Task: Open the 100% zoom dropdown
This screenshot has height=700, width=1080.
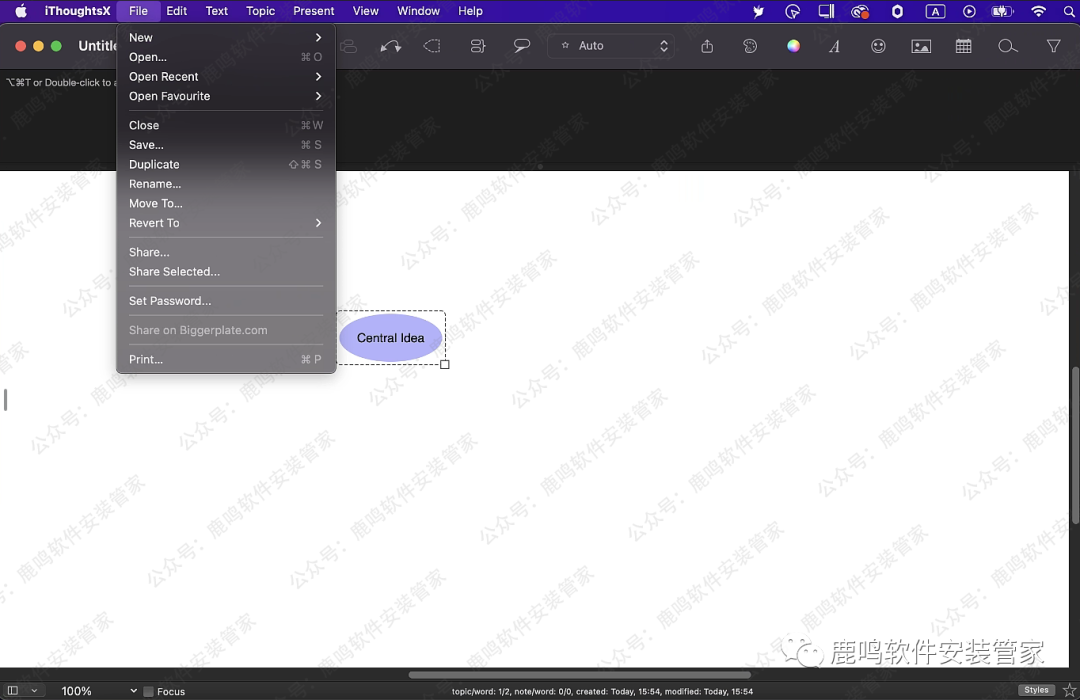Action: tap(98, 691)
